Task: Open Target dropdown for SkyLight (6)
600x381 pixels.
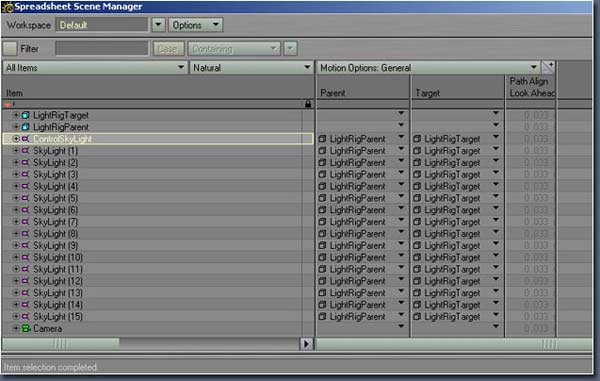Action: pos(496,208)
